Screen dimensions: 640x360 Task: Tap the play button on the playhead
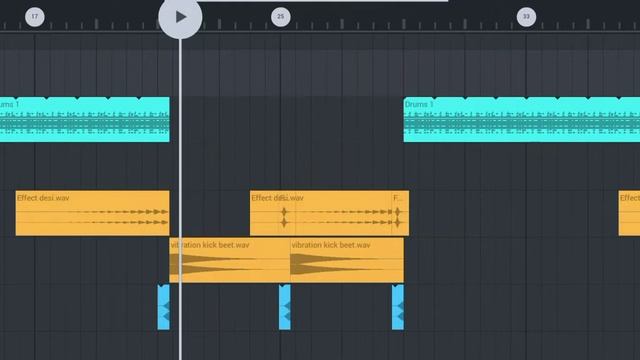click(180, 17)
